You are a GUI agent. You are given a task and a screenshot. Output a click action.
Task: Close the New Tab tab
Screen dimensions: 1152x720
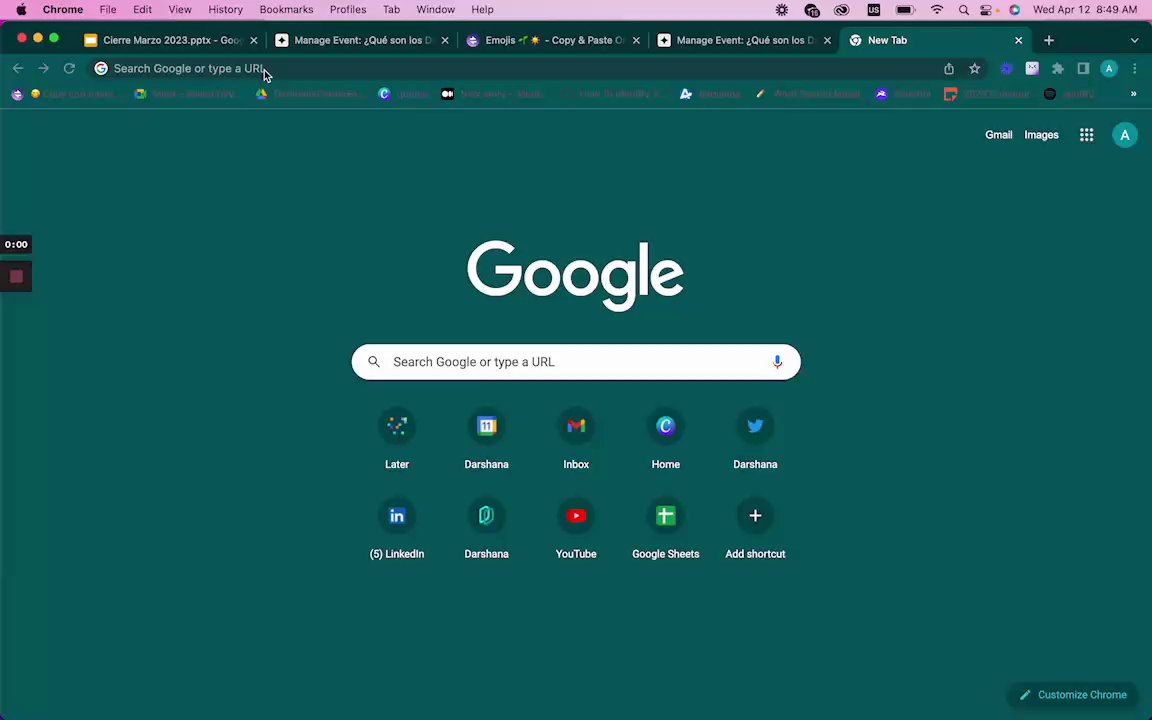coord(1018,40)
